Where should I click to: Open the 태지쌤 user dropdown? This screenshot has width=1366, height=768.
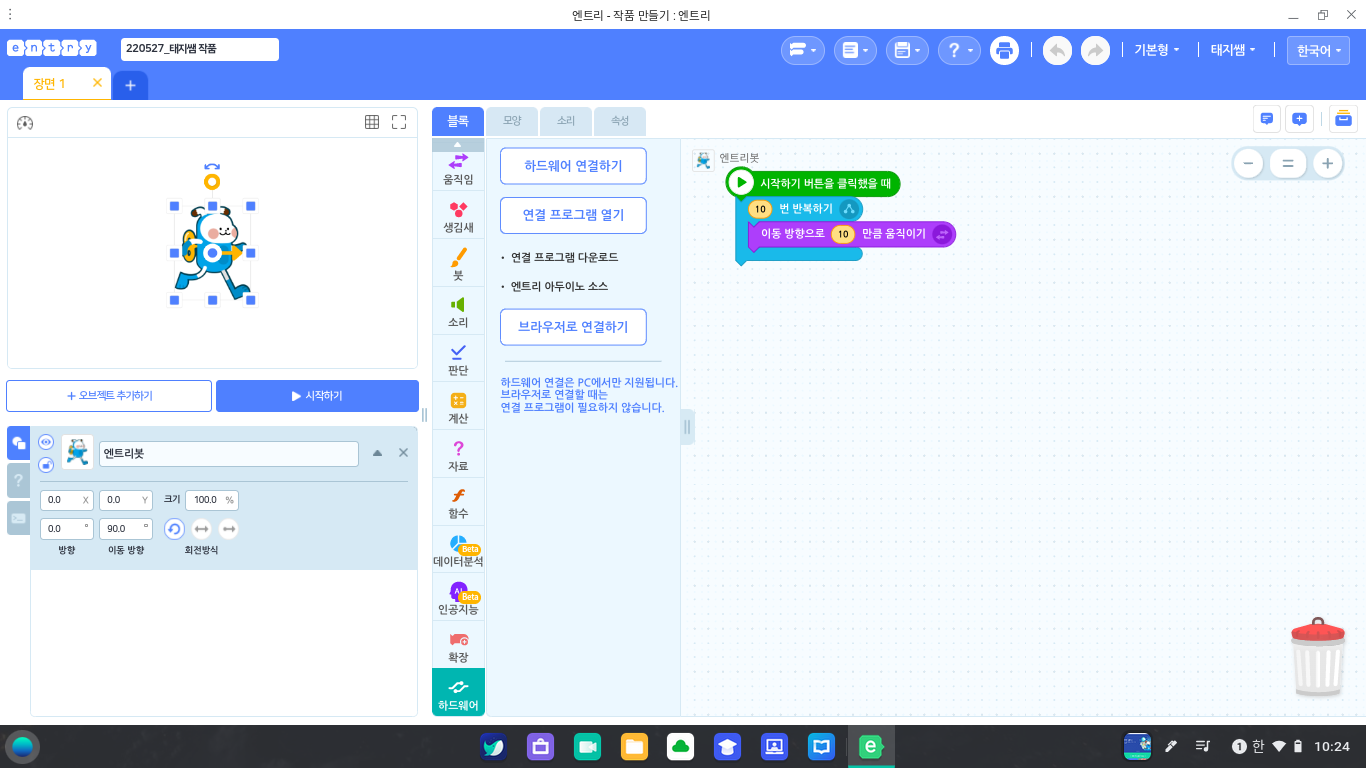[1233, 50]
